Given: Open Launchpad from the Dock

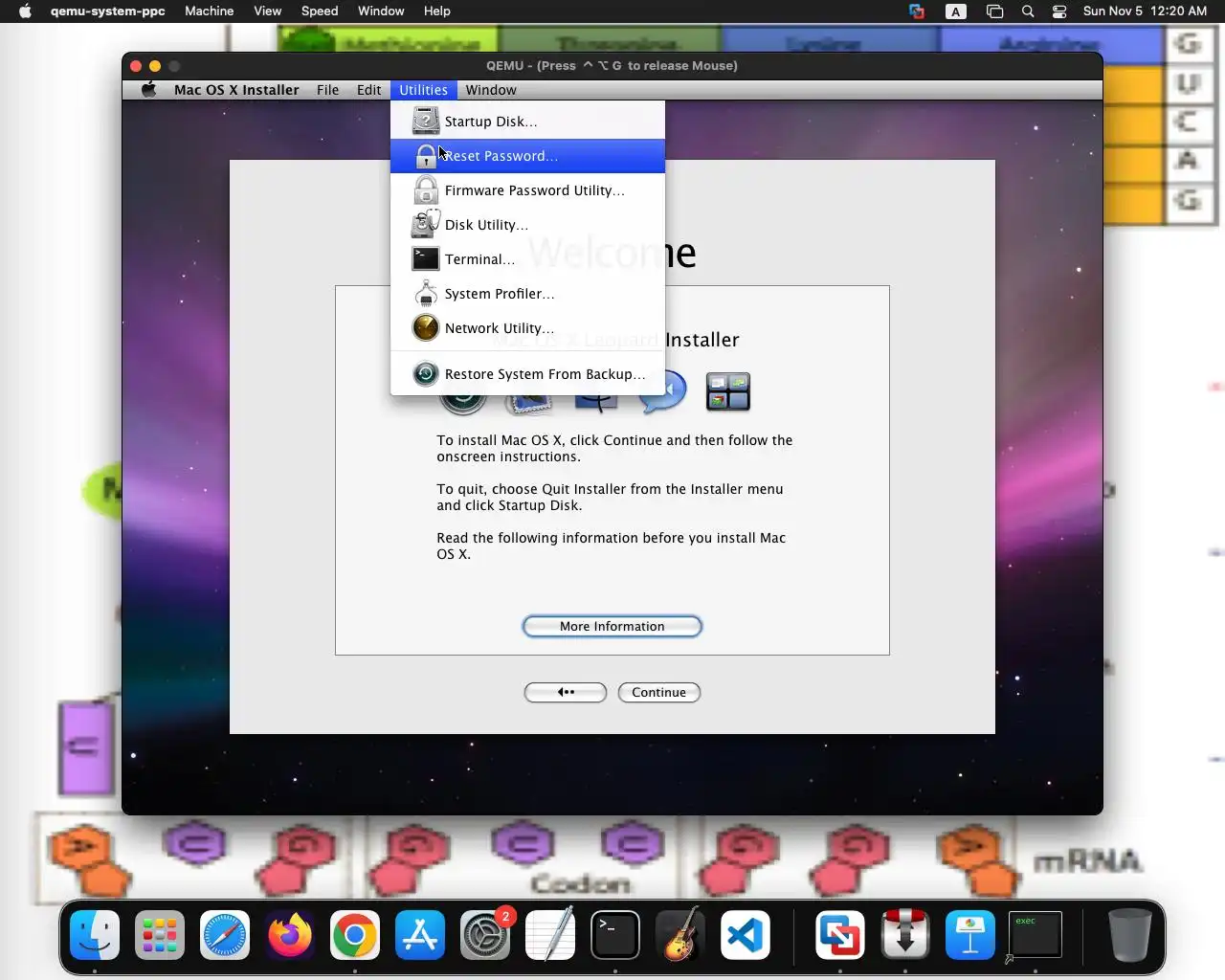Looking at the screenshot, I should [160, 934].
